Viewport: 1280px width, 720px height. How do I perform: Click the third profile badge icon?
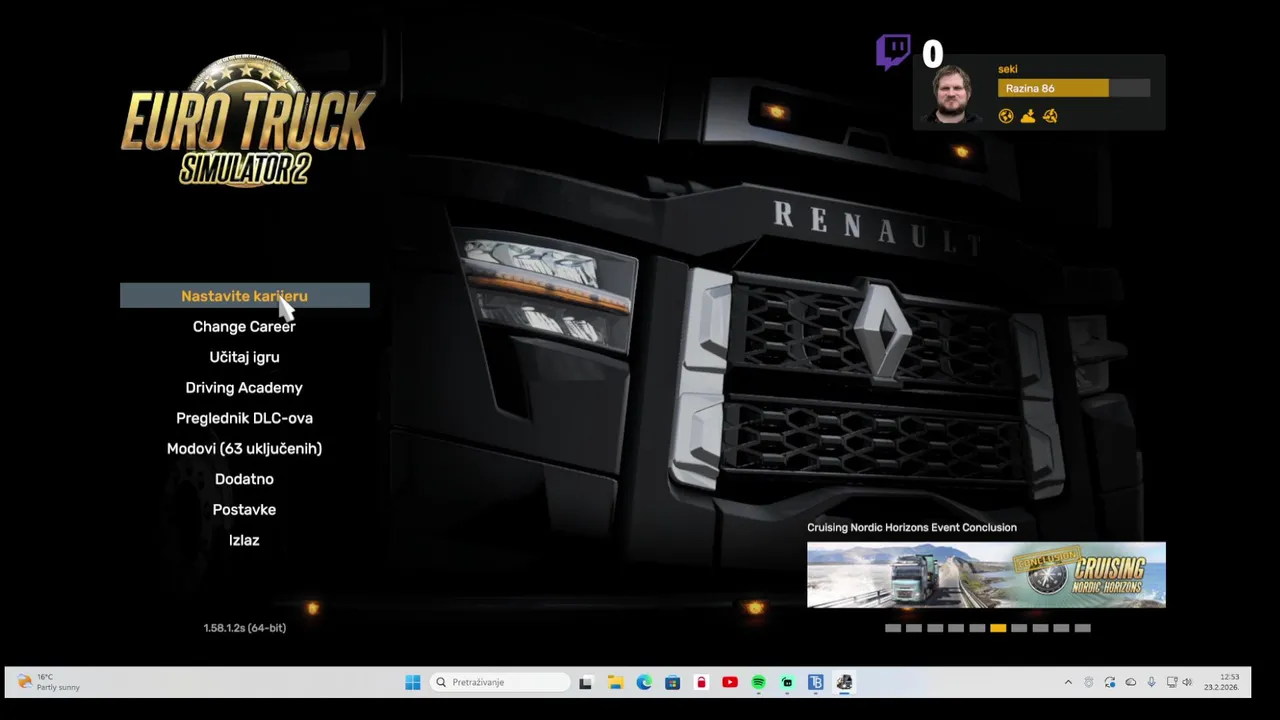pos(1050,116)
